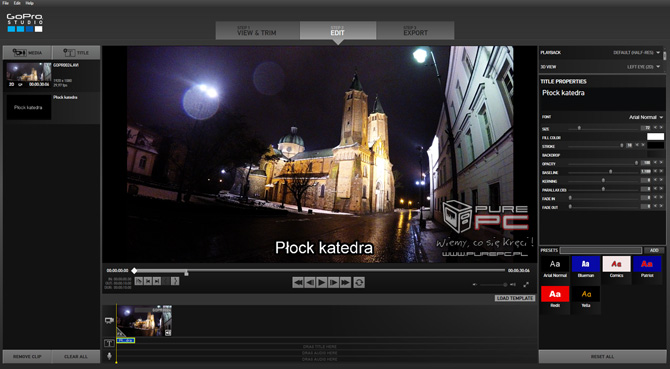
Task: Go to Step 1 View & Trim
Action: pos(258,31)
